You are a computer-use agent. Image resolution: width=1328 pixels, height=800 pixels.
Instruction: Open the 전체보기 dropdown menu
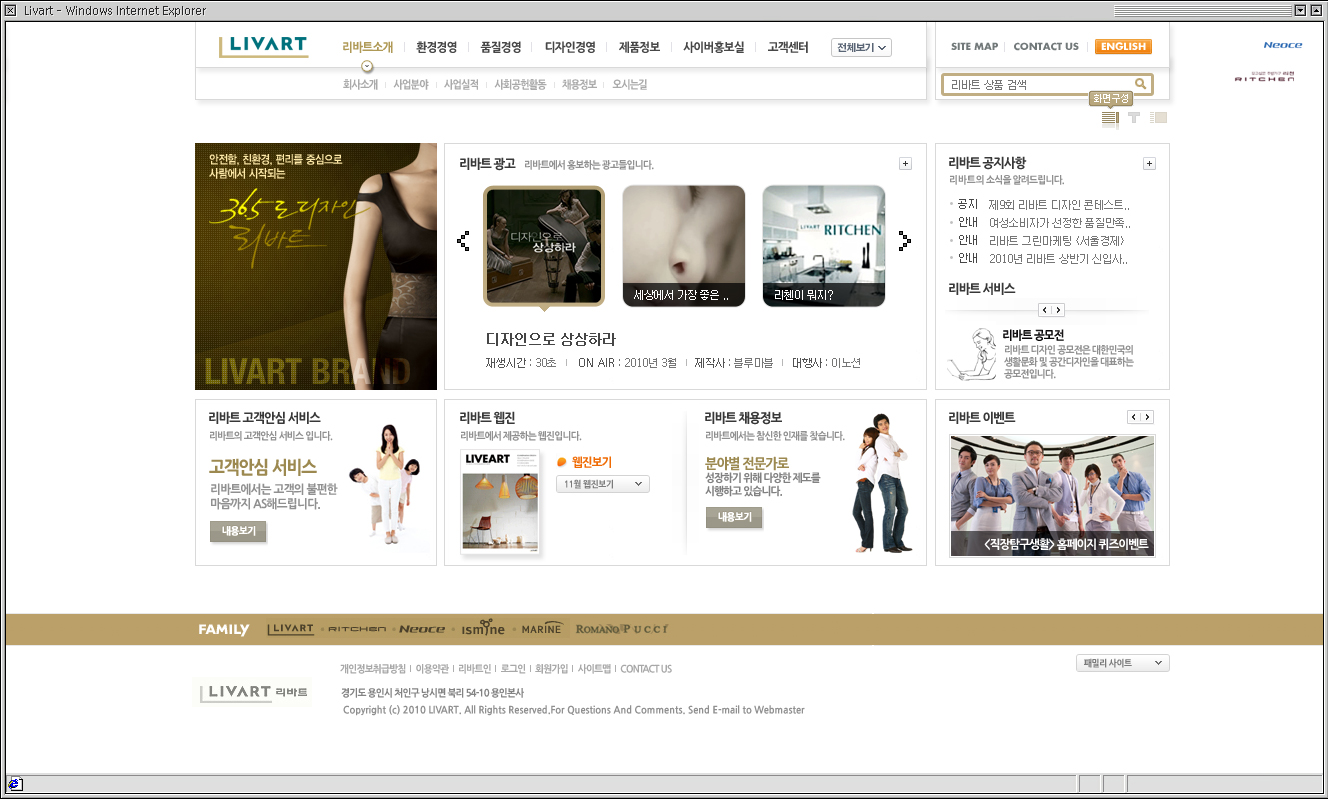coord(861,48)
